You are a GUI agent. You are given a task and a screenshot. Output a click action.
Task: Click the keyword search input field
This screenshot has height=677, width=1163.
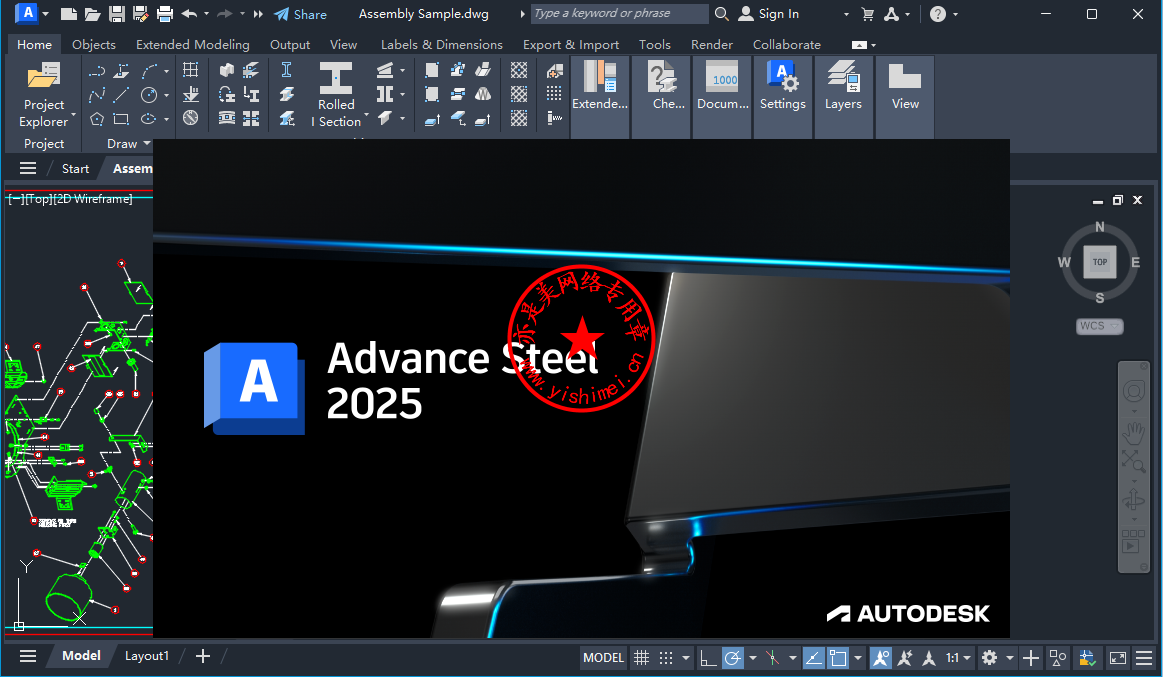(x=619, y=13)
